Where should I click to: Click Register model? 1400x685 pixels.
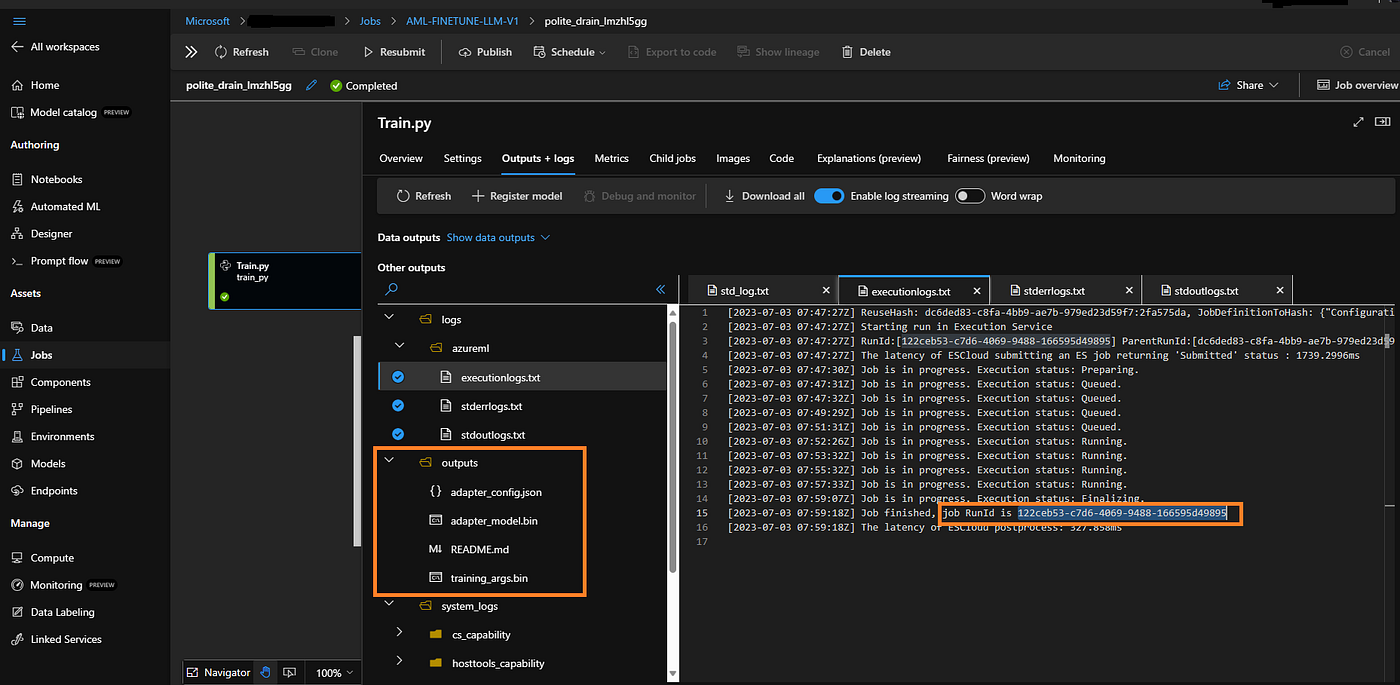click(517, 196)
